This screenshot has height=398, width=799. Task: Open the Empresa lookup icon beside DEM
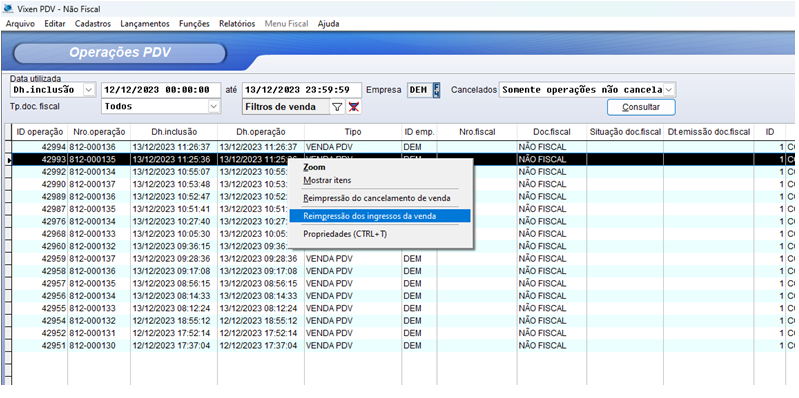click(x=436, y=90)
